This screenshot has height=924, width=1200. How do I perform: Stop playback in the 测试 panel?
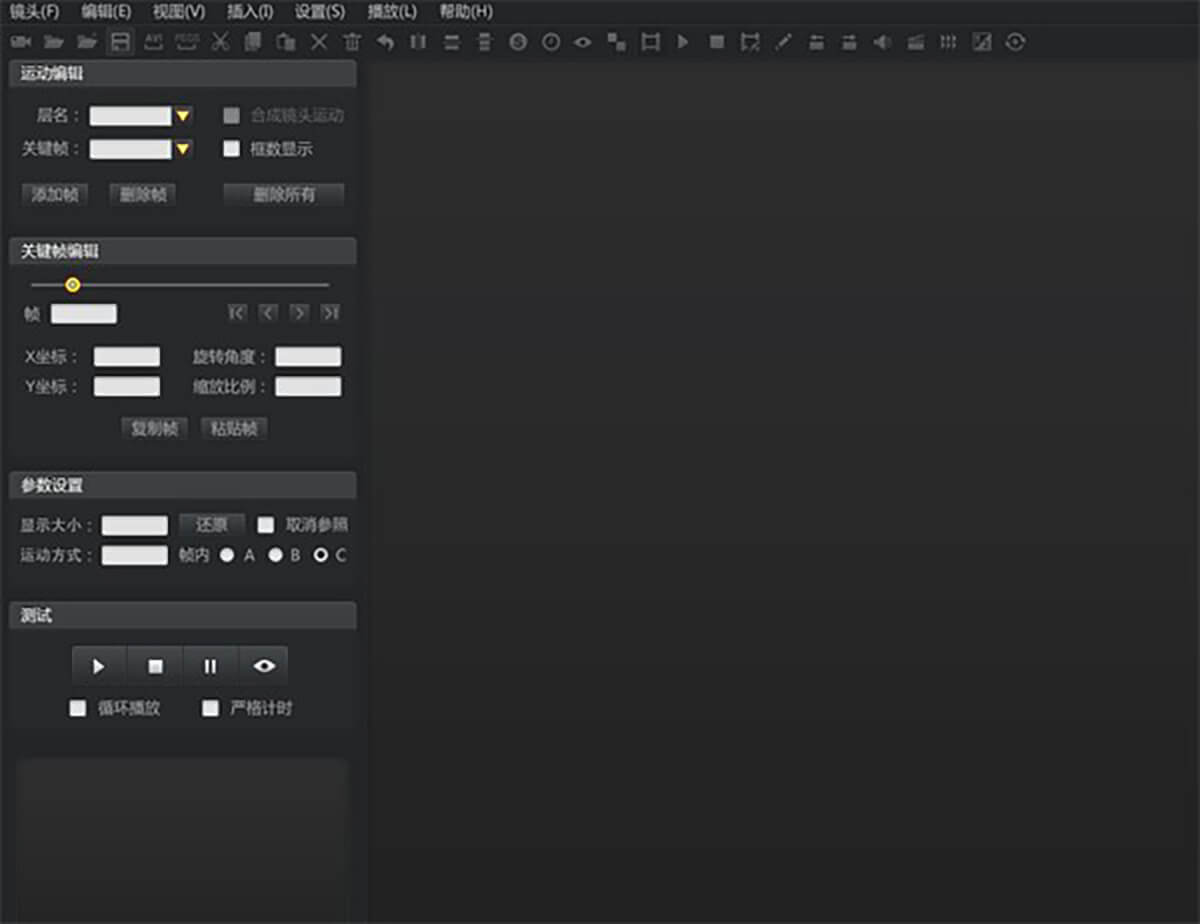point(155,666)
